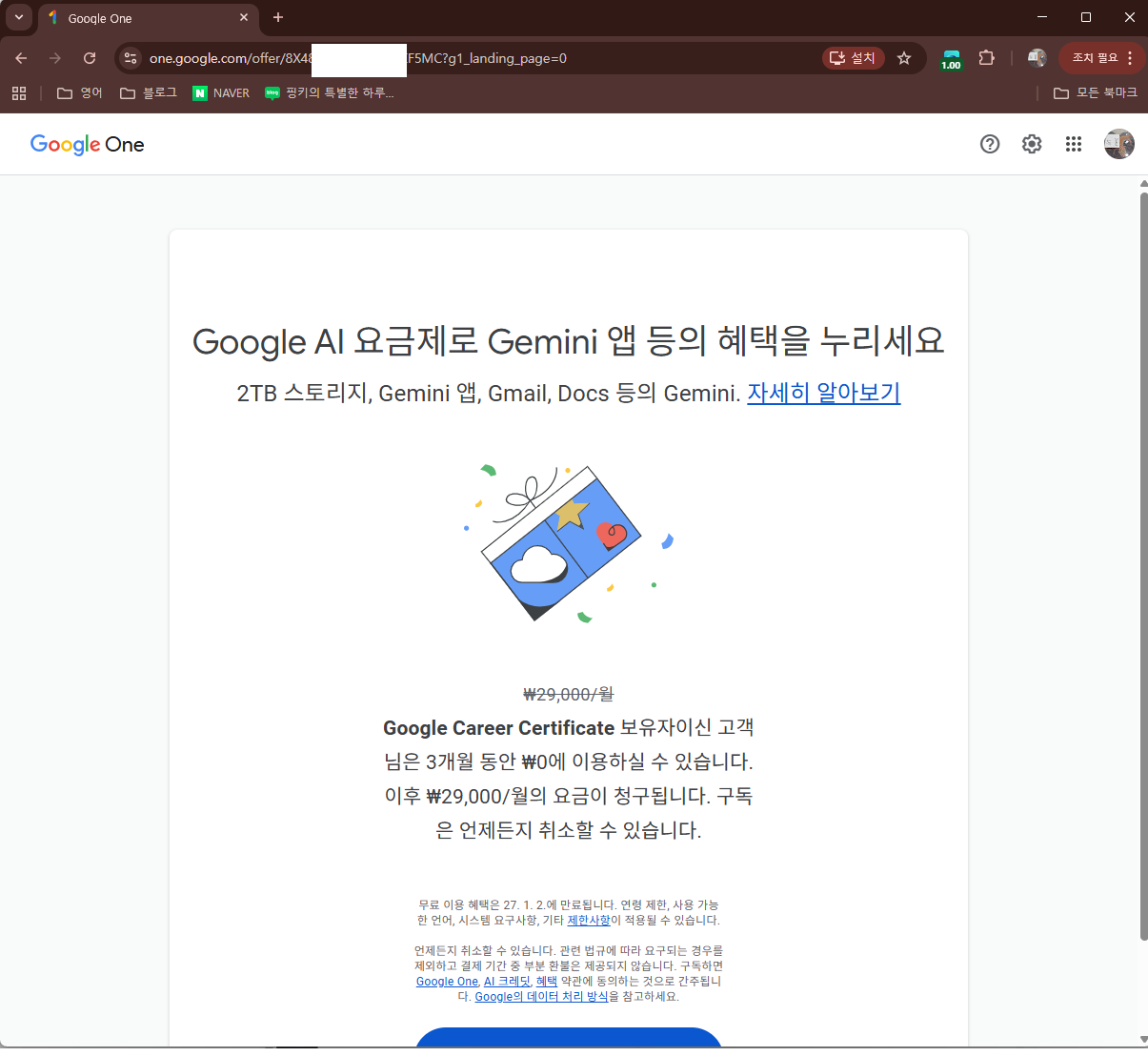Viewport: 1148px width, 1056px height.
Task: Bookmark this page with star icon
Action: [904, 58]
